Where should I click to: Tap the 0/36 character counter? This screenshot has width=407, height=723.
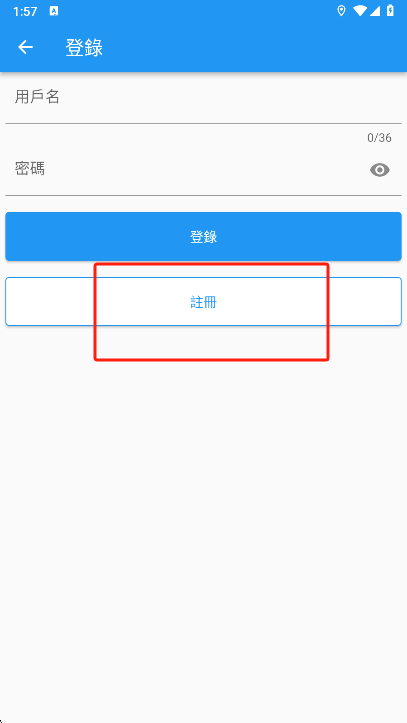click(x=379, y=137)
